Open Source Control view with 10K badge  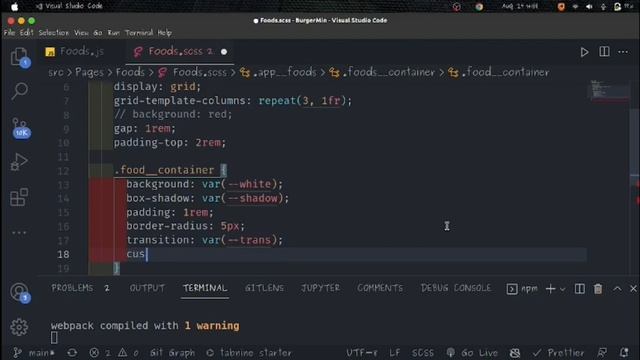pyautogui.click(x=20, y=128)
